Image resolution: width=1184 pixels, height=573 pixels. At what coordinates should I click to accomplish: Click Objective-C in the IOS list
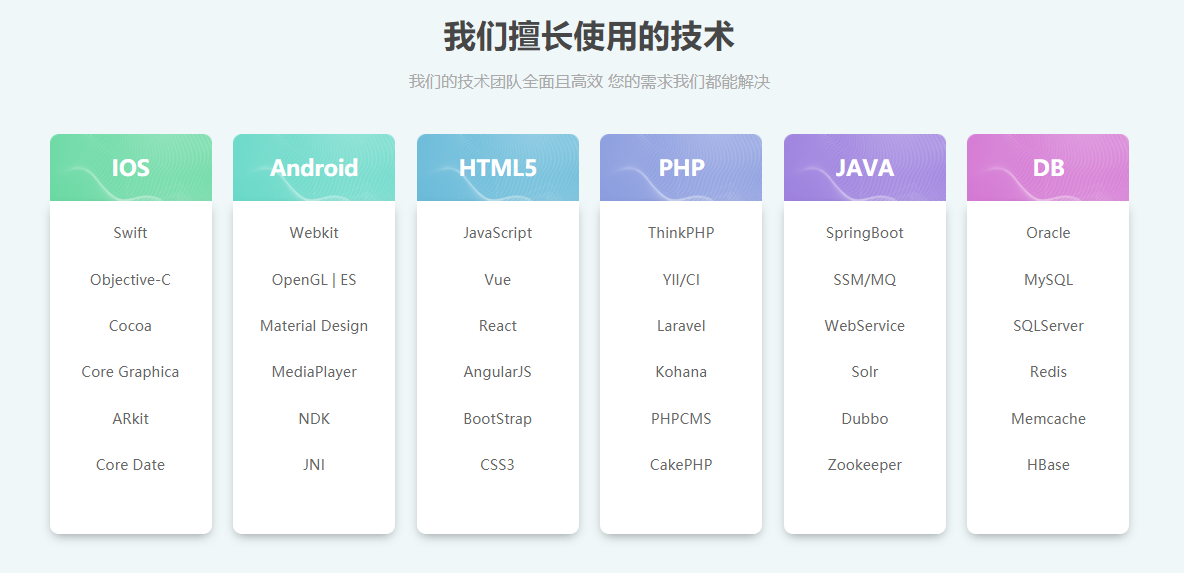coord(131,280)
